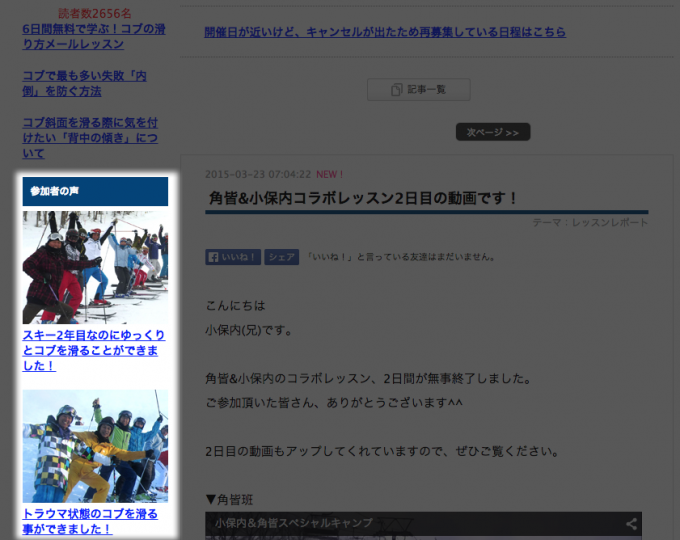
Task: Click the share icon on the video
Action: (631, 524)
